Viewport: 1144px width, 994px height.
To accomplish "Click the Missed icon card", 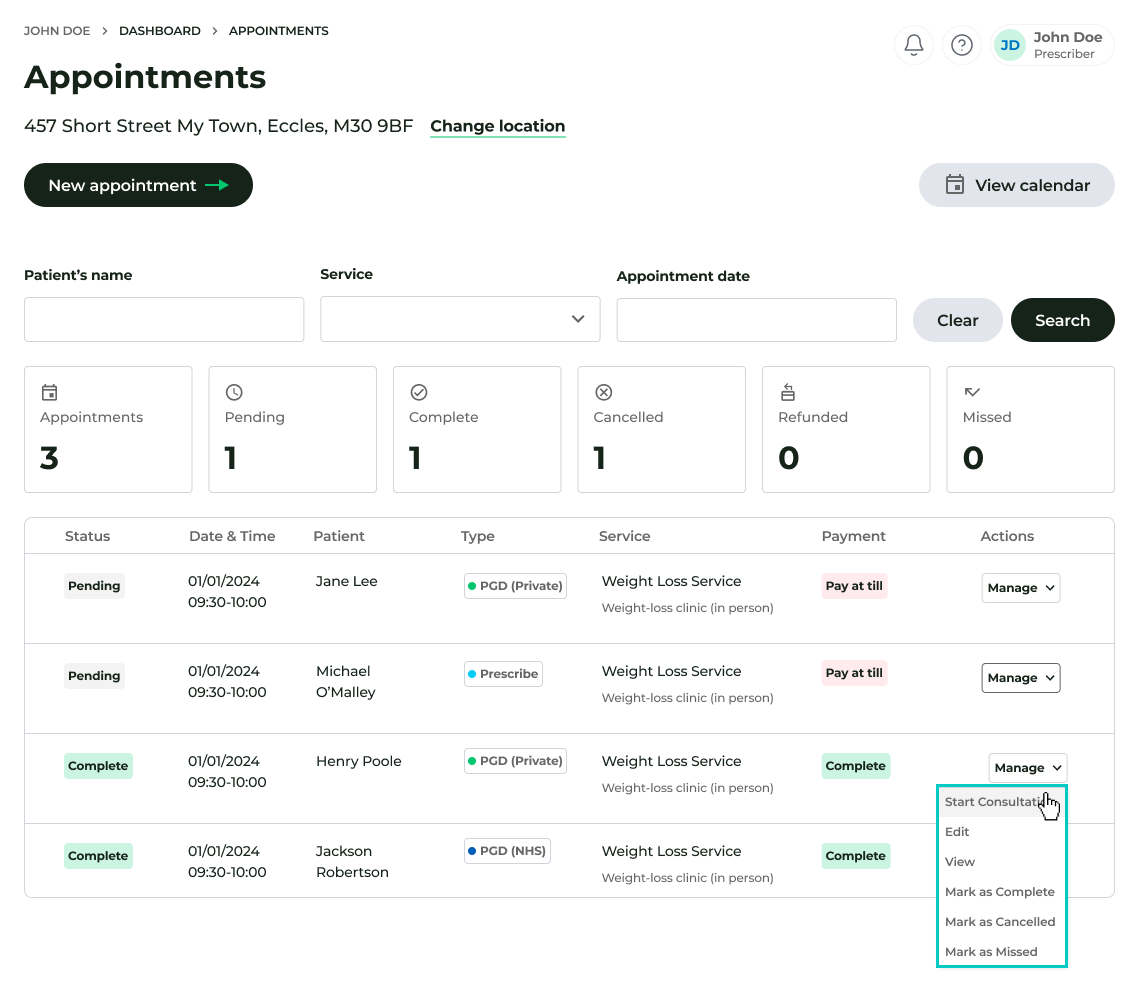I will pyautogui.click(x=1030, y=429).
